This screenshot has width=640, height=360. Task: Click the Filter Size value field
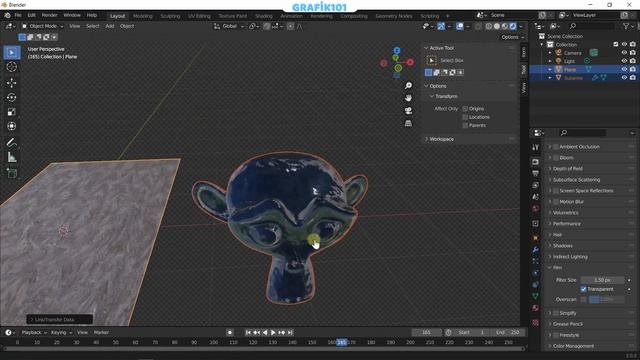click(602, 280)
